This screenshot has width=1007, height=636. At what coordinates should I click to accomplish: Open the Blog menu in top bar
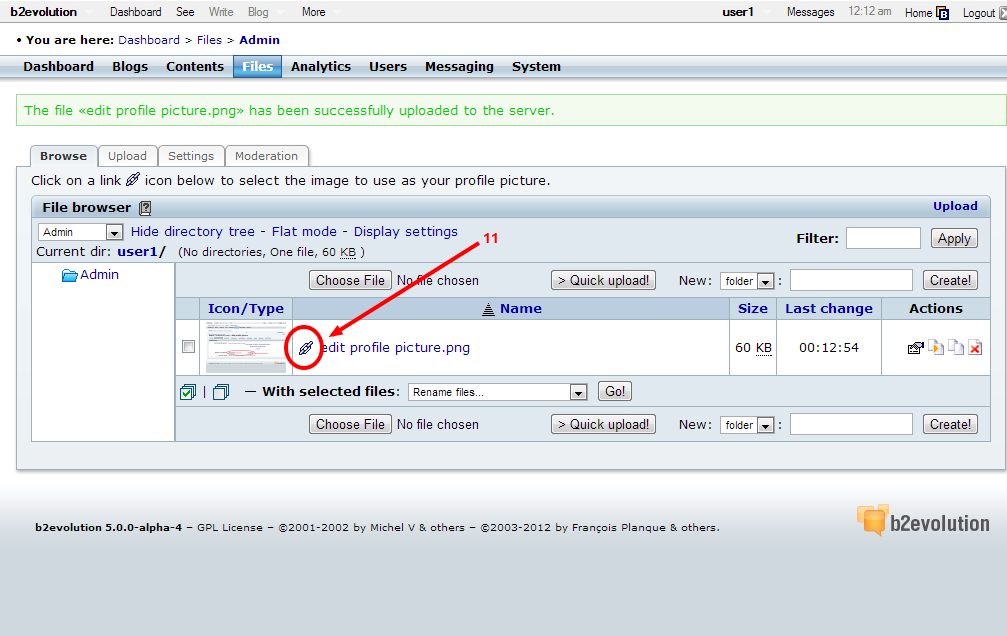click(x=258, y=12)
